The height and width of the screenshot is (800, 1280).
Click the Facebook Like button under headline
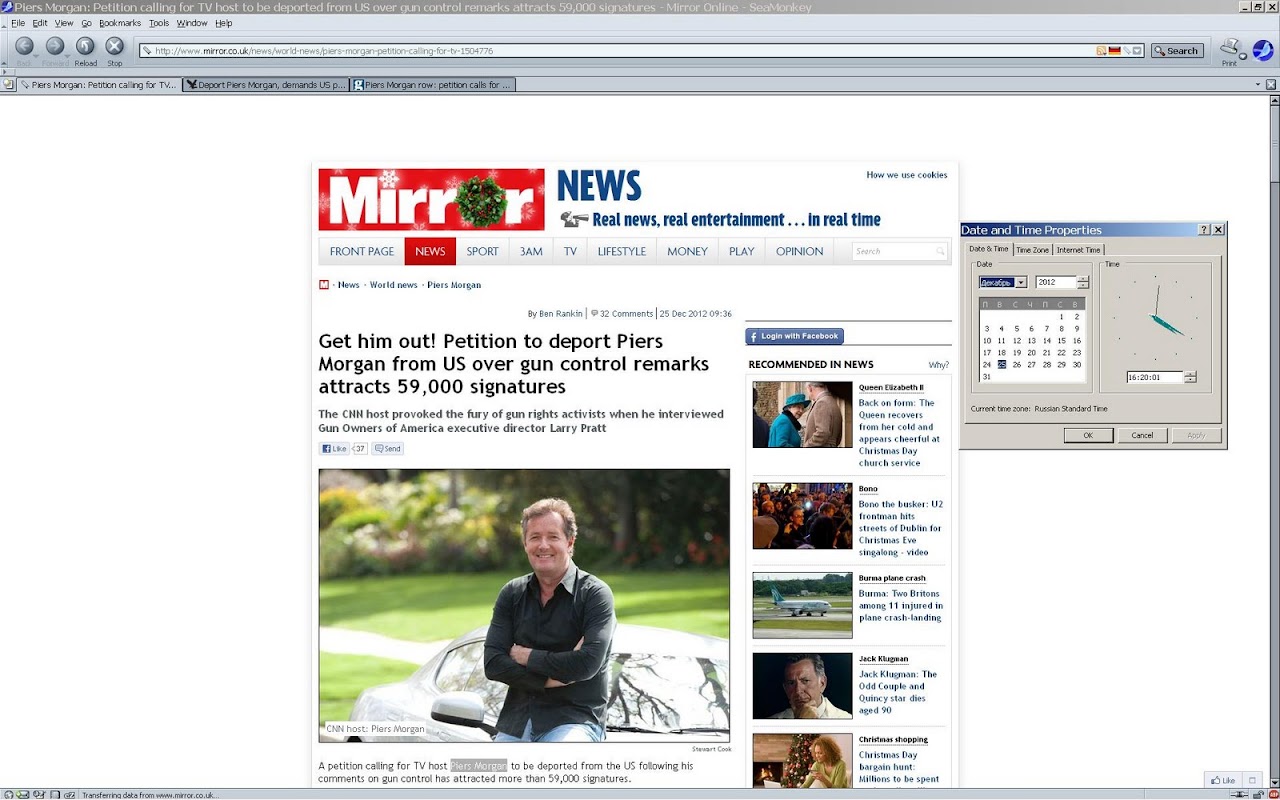[335, 449]
